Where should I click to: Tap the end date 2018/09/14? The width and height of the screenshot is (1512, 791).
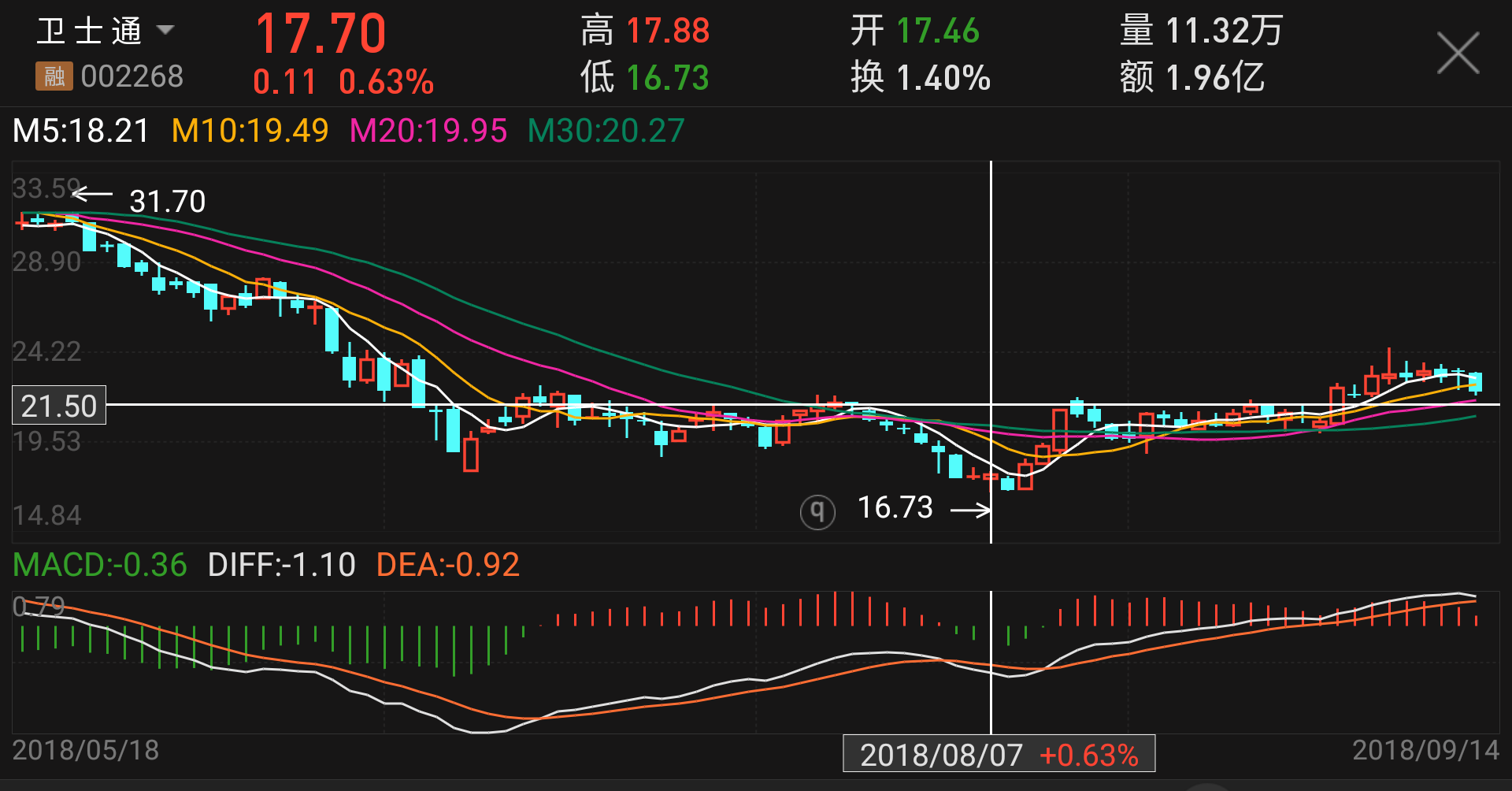point(1426,750)
